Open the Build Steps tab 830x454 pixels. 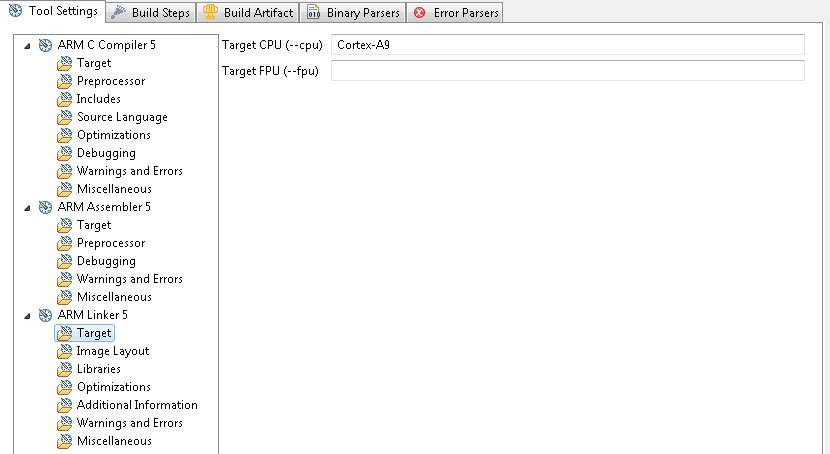151,13
